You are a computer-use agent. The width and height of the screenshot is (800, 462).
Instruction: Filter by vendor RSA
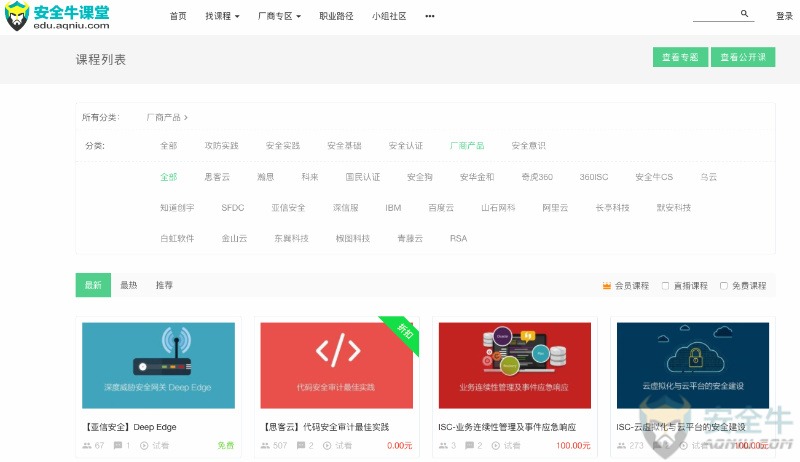[x=458, y=238]
